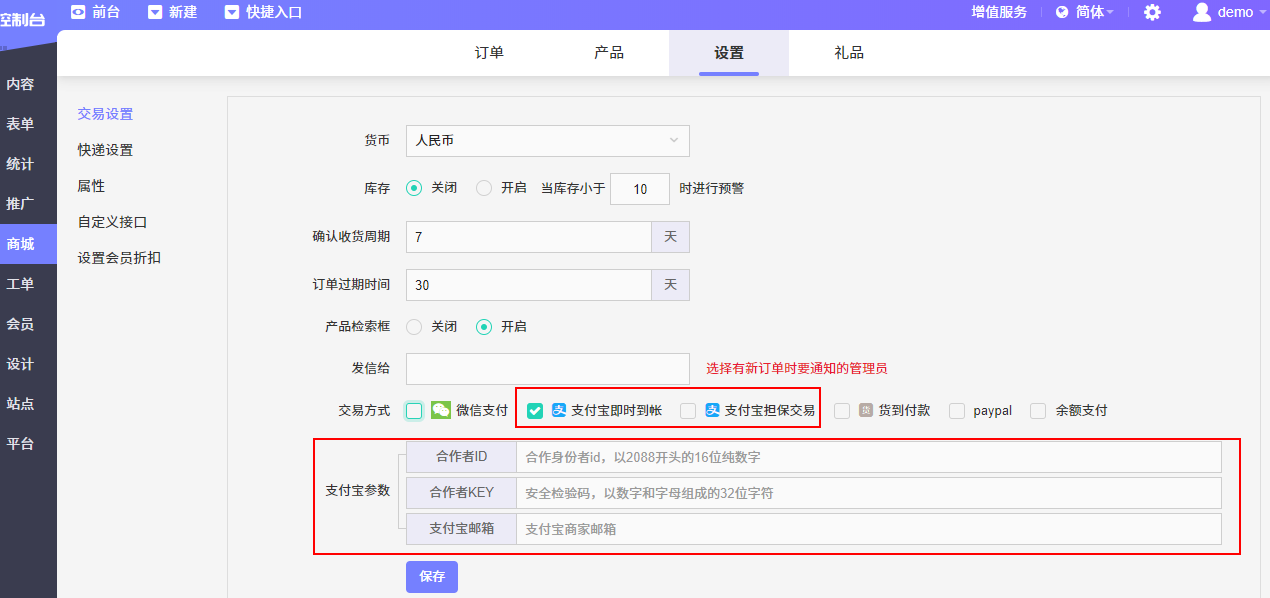Select the 设置 tab
Image resolution: width=1270 pixels, height=598 pixels.
(729, 53)
